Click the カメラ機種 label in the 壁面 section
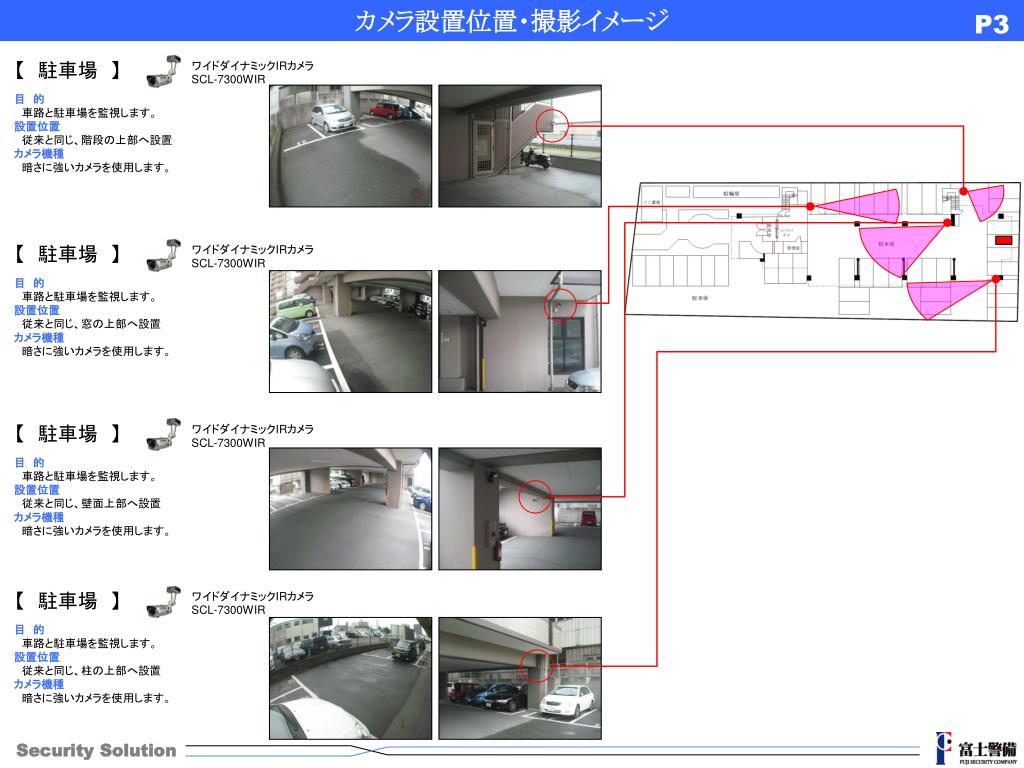1024x768 pixels. point(39,517)
